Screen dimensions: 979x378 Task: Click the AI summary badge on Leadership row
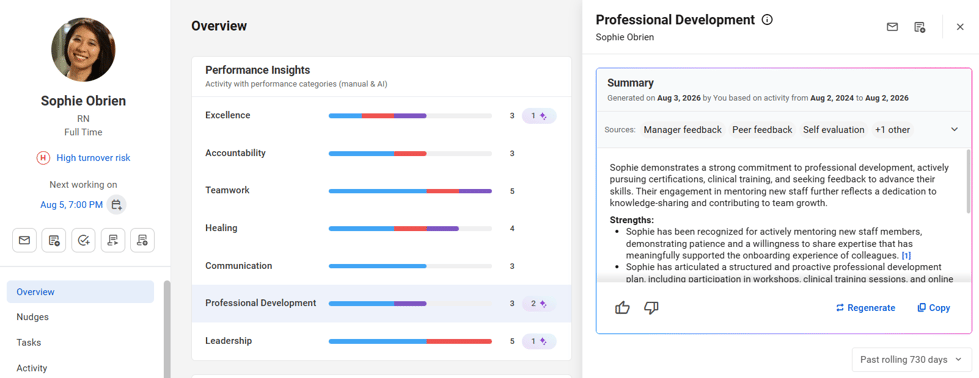point(539,341)
